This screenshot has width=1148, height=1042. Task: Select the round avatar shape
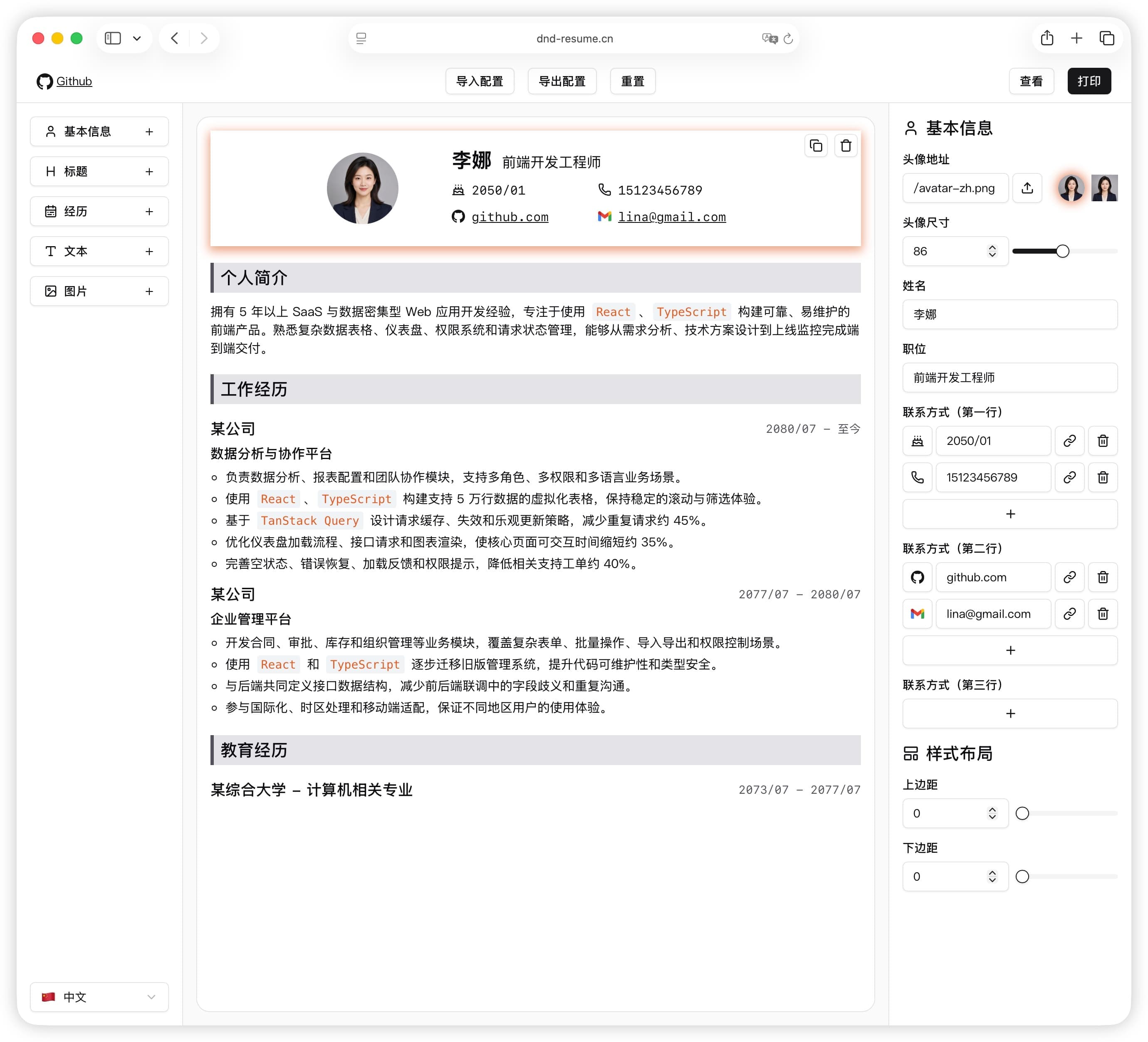pyautogui.click(x=1071, y=188)
